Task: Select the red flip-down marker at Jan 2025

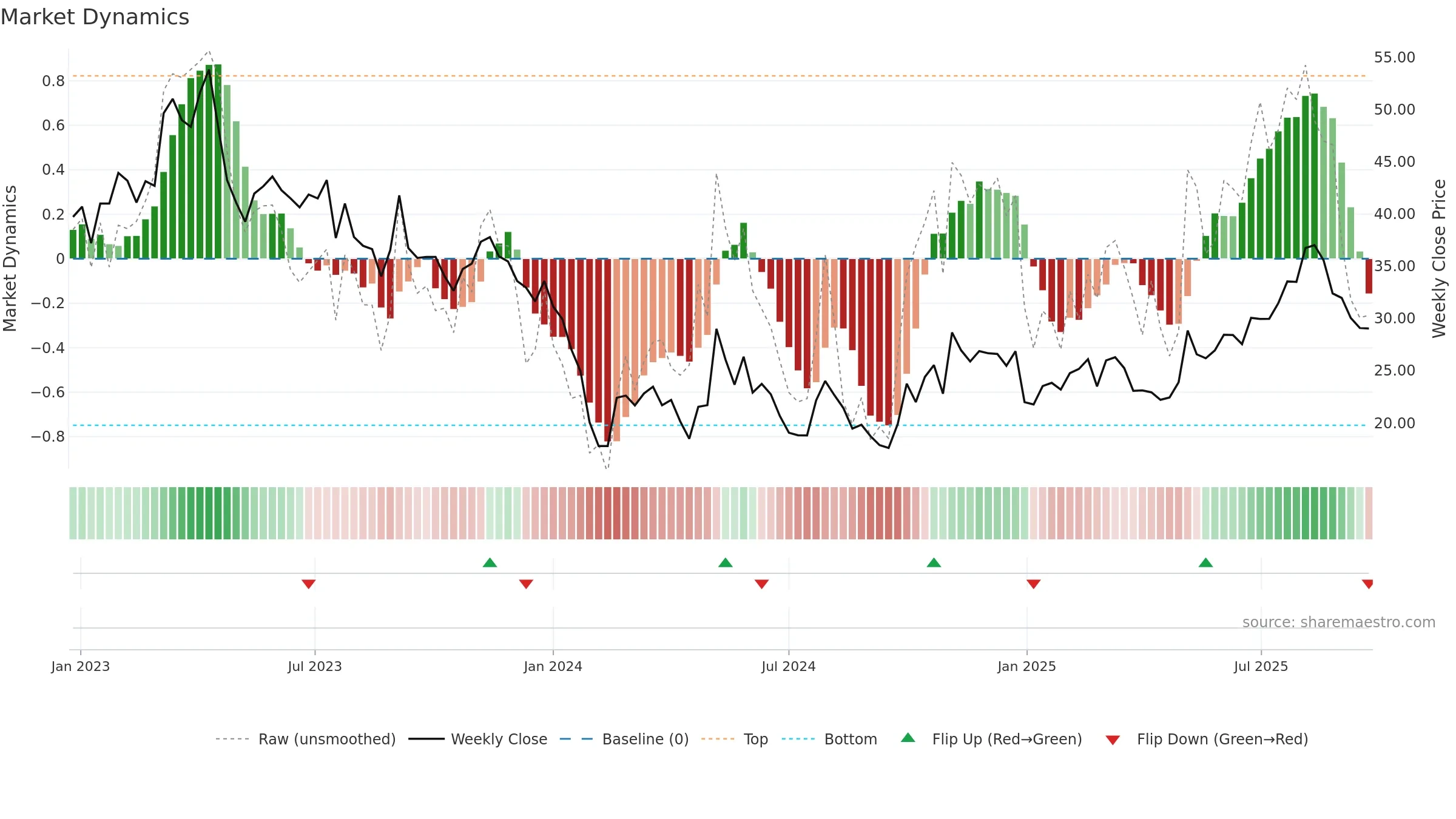Action: click(1034, 584)
